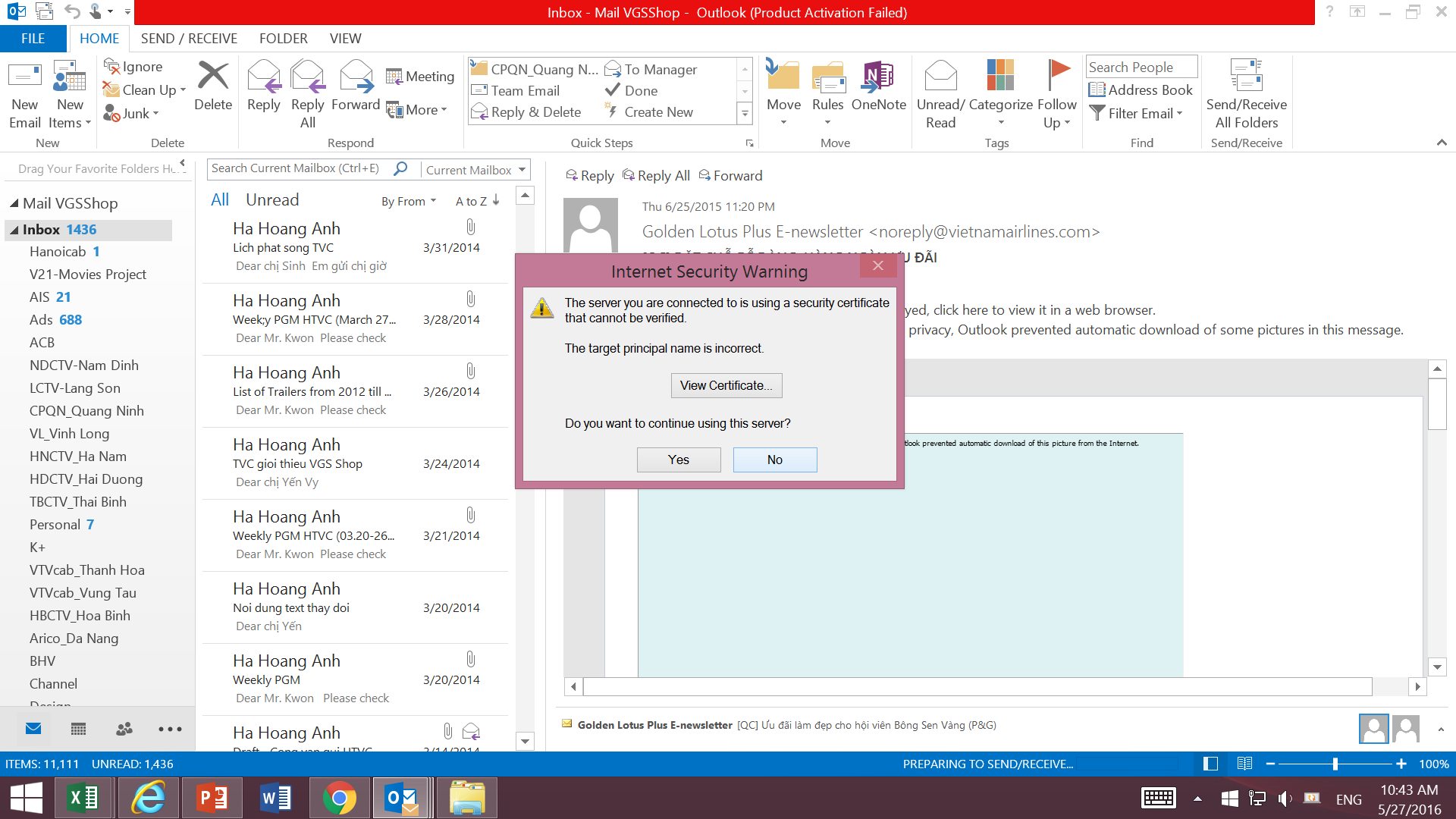Select Reply & Delete quick step
Viewport: 1456px width, 819px height.
[526, 111]
